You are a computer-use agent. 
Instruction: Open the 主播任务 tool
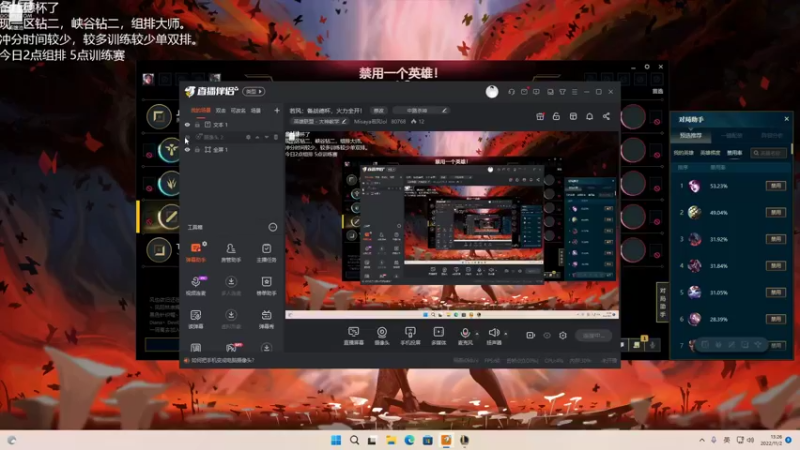click(266, 252)
